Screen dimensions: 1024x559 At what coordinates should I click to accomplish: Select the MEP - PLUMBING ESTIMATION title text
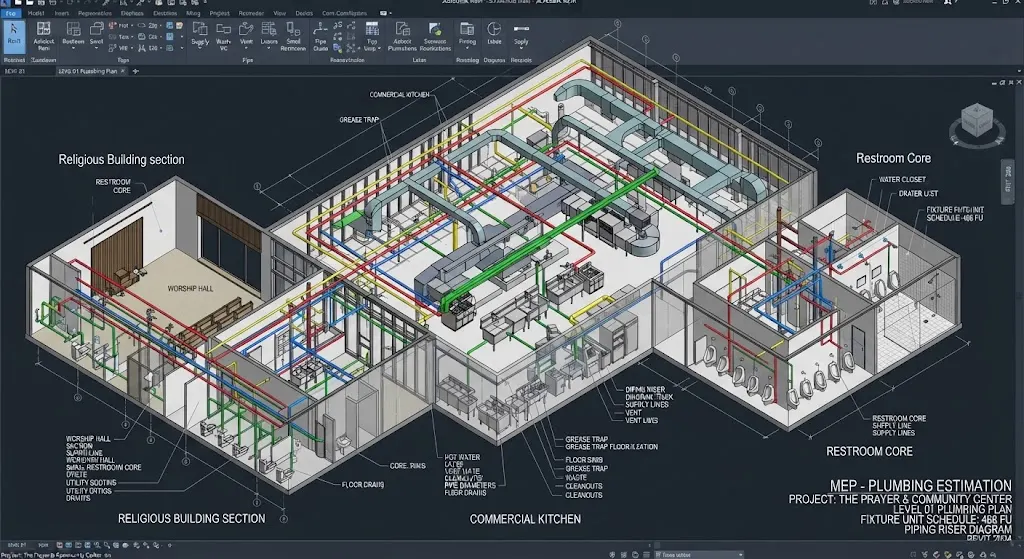(x=920, y=486)
